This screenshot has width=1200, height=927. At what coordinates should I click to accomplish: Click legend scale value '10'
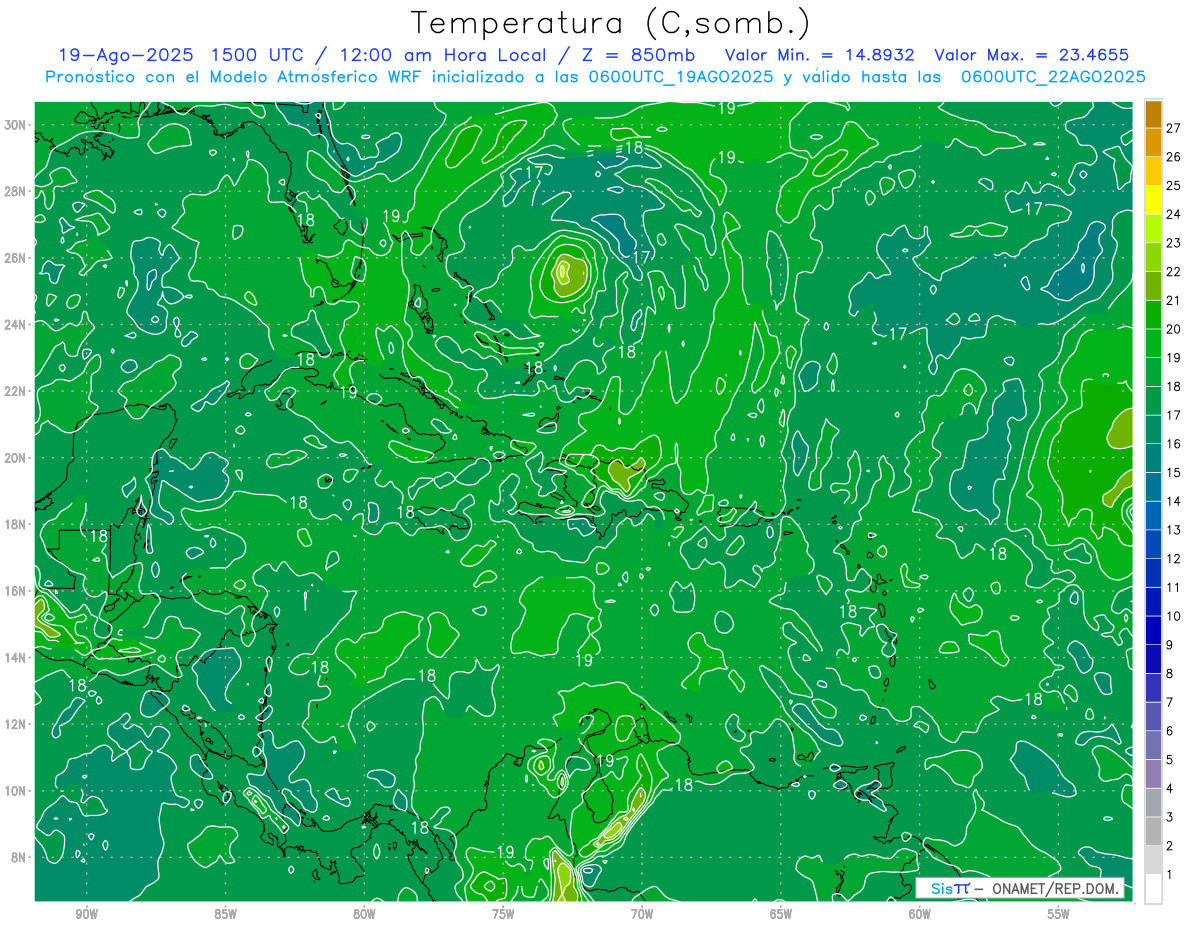(1173, 616)
